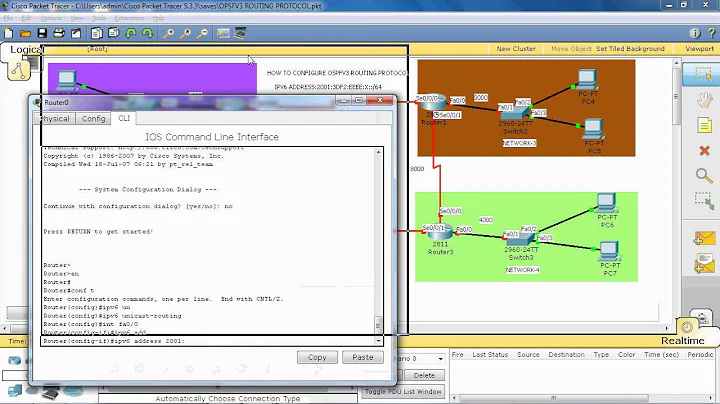Open the Activity Wizard toolbar icon
This screenshot has height=404, width=720.
pyautogui.click(x=76, y=33)
